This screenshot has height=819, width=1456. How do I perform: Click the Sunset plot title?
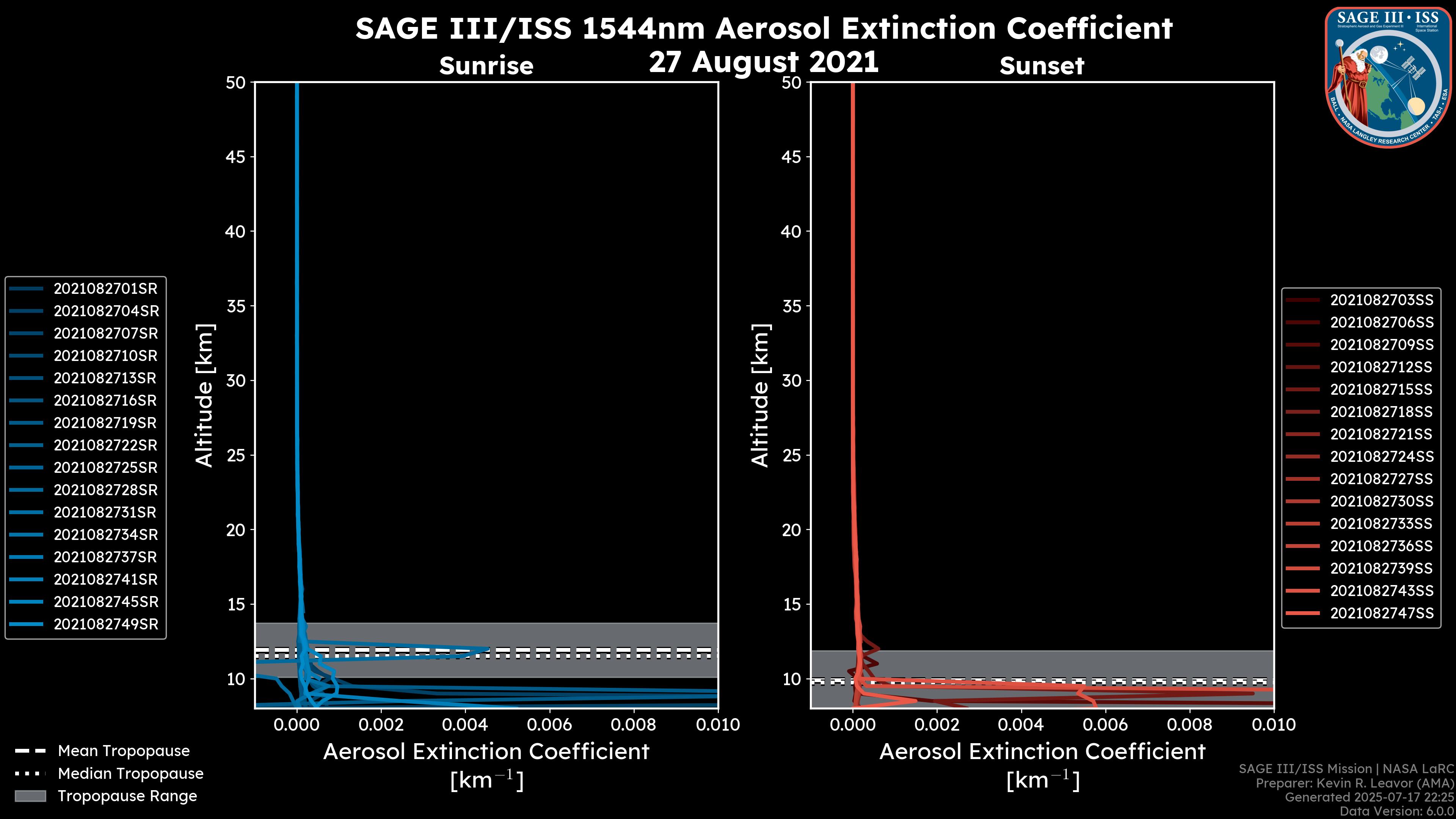point(1042,66)
